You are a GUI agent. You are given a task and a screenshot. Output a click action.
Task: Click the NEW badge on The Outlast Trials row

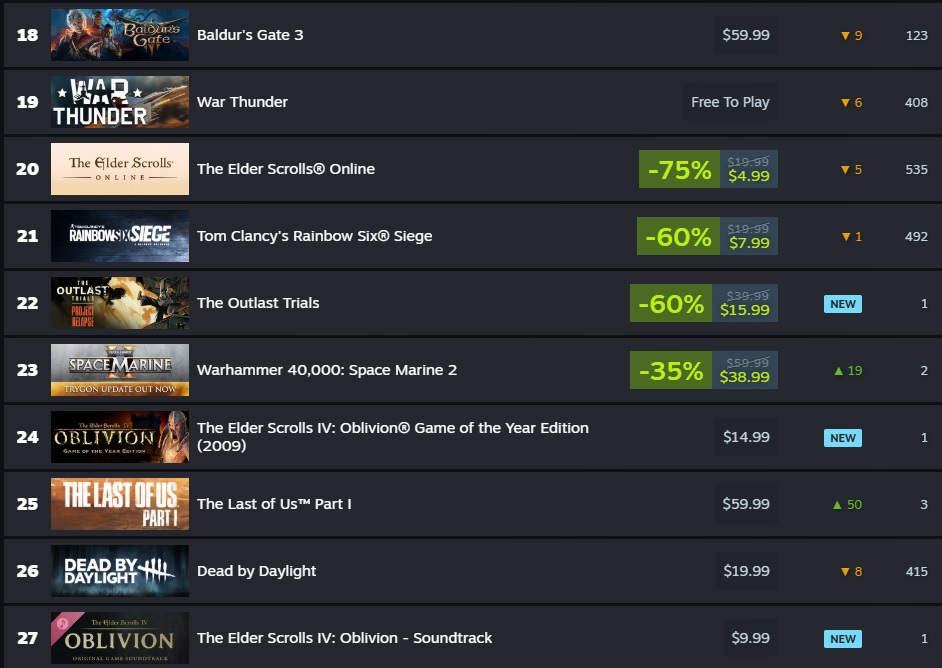pos(842,304)
